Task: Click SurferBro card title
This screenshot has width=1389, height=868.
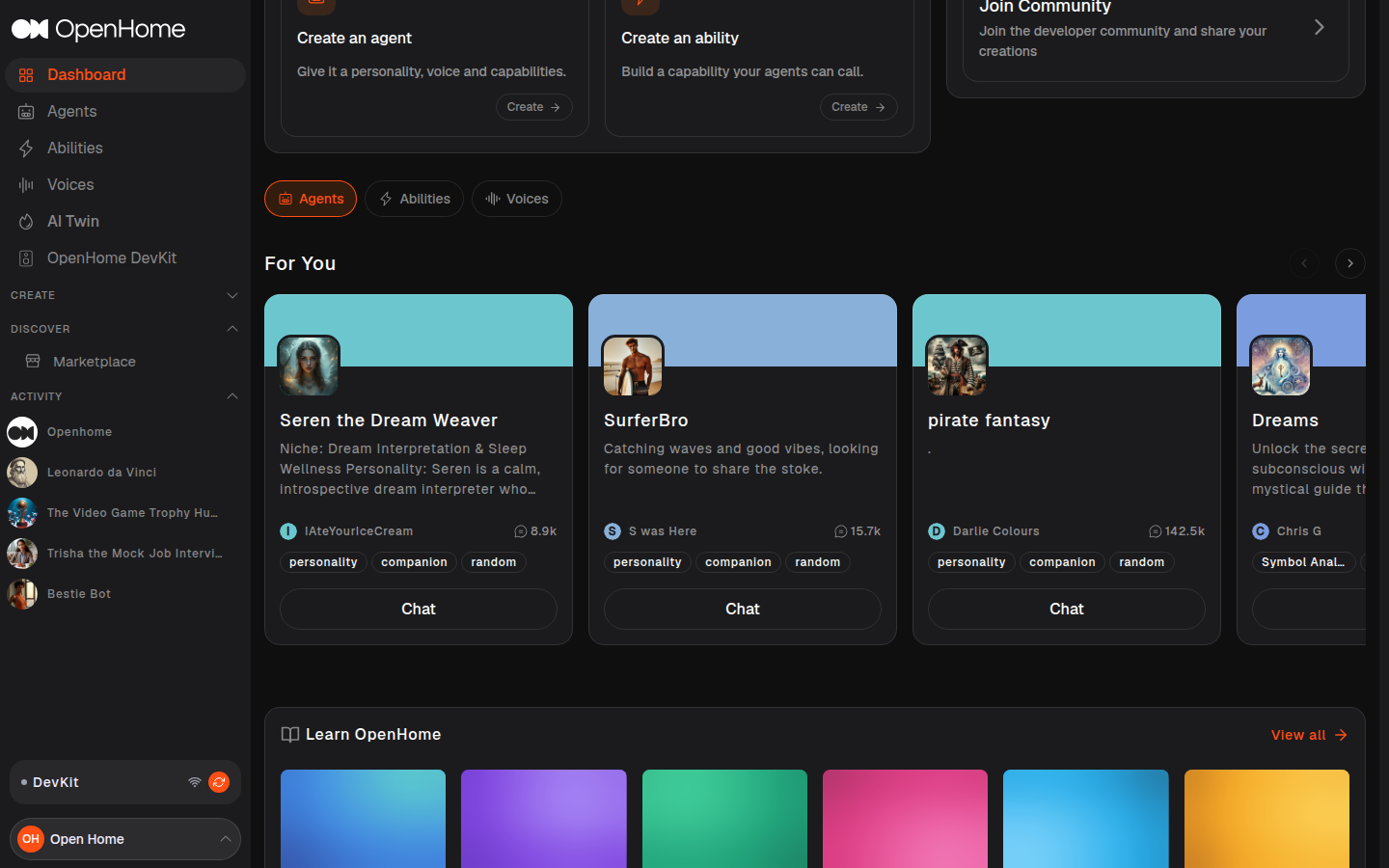Action: tap(646, 420)
